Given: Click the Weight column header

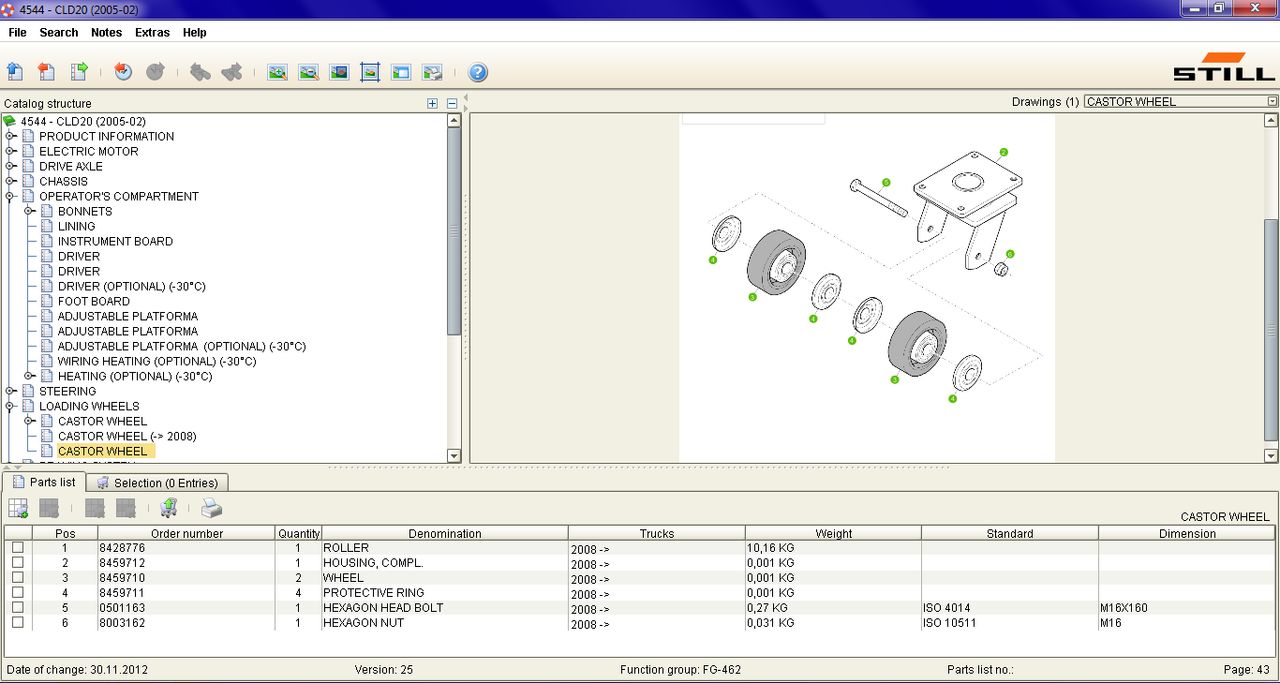Looking at the screenshot, I should click(833, 533).
